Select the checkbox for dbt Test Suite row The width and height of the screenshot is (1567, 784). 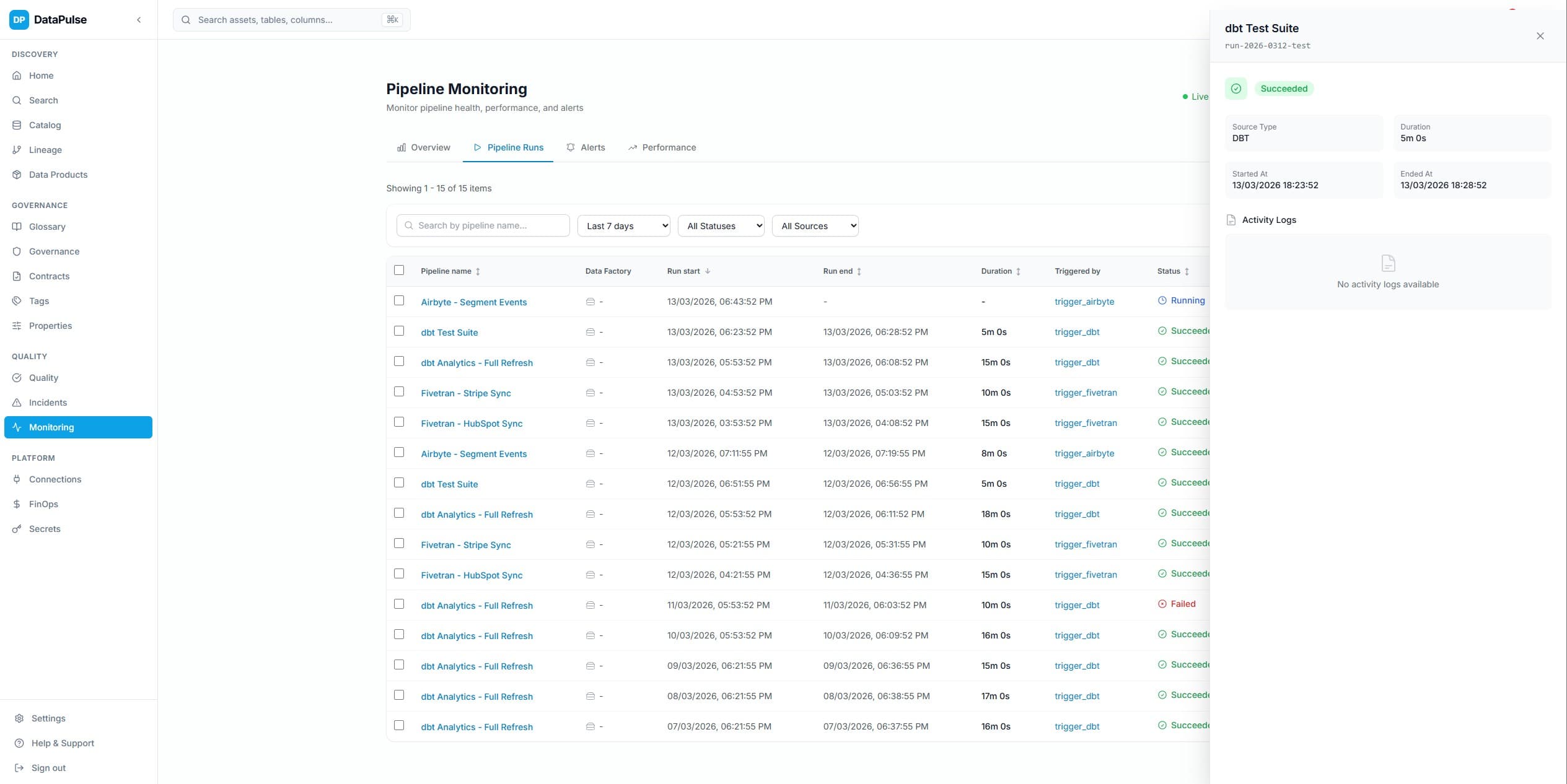tap(400, 331)
